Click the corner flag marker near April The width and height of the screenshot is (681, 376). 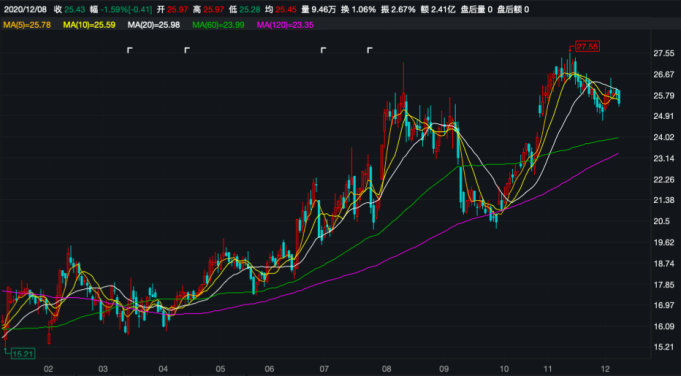(187, 50)
